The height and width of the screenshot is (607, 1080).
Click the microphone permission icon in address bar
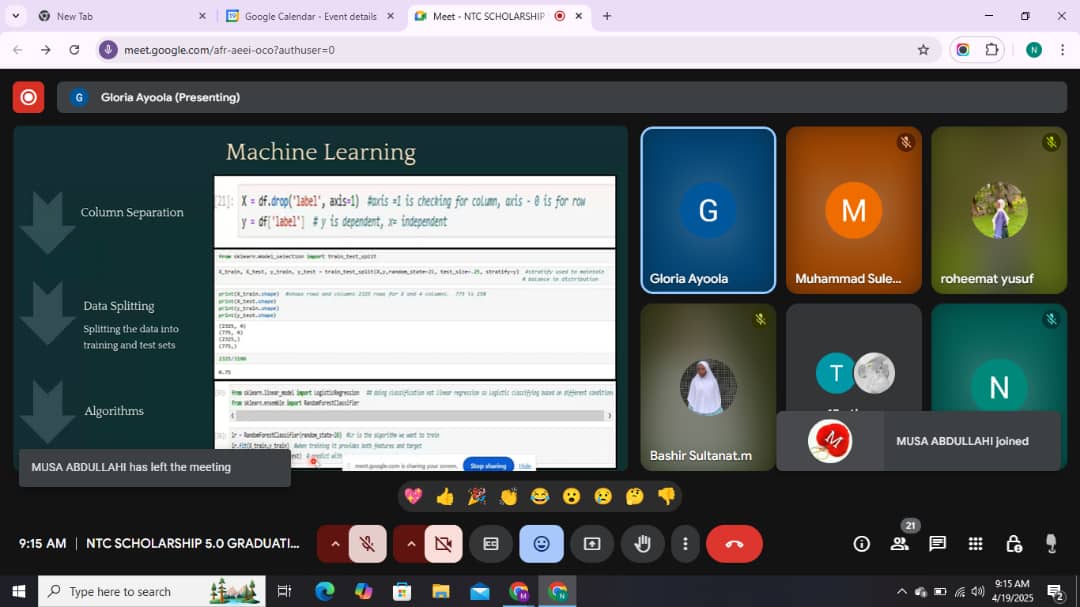point(108,50)
